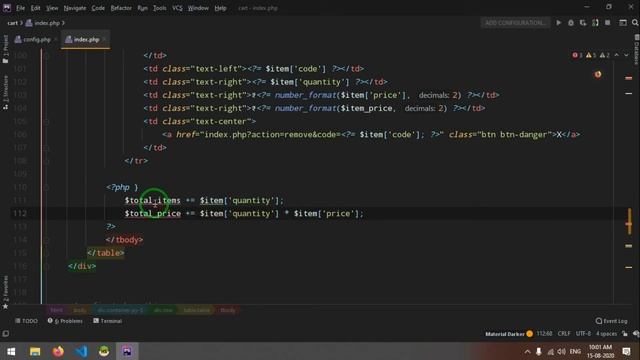Open the Window menu
Screen dimensions: 640x360
[x=198, y=8]
